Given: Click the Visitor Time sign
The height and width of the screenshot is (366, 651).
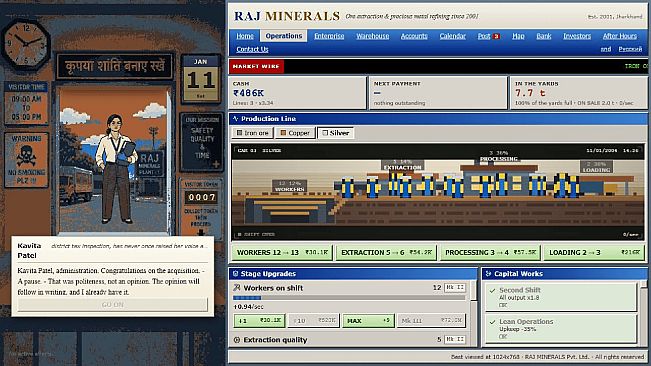Looking at the screenshot, I should (26, 103).
